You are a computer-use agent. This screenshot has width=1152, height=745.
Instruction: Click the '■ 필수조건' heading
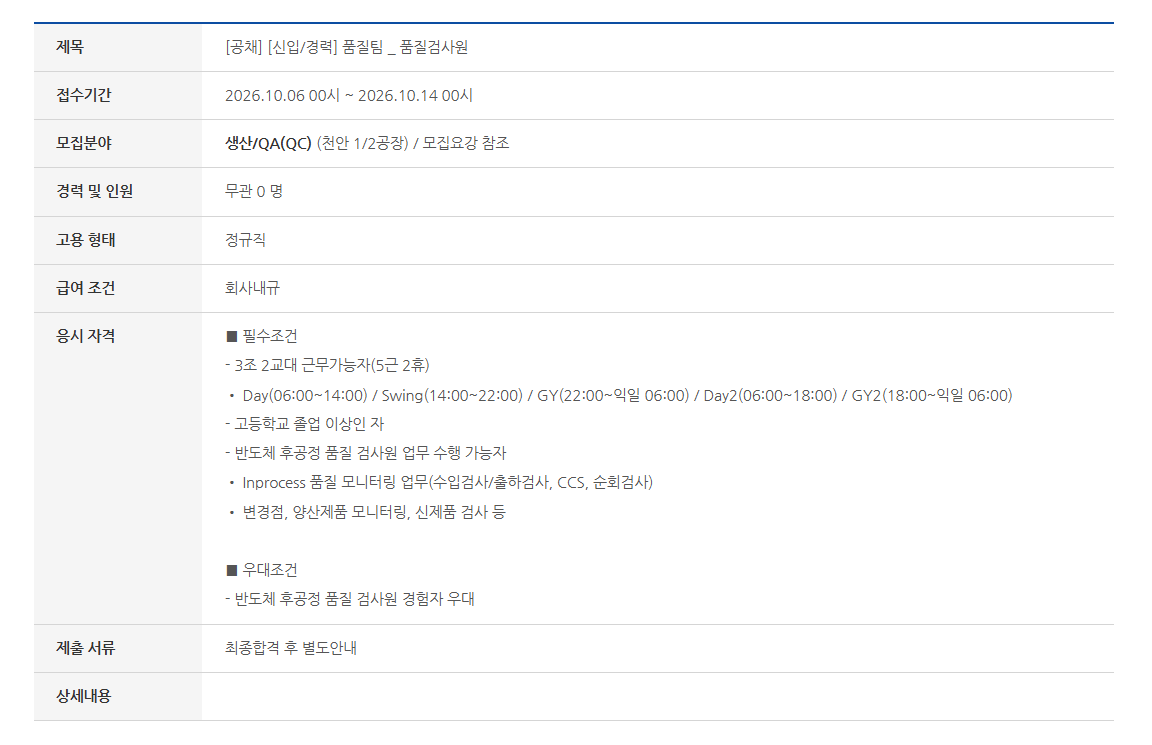262,336
